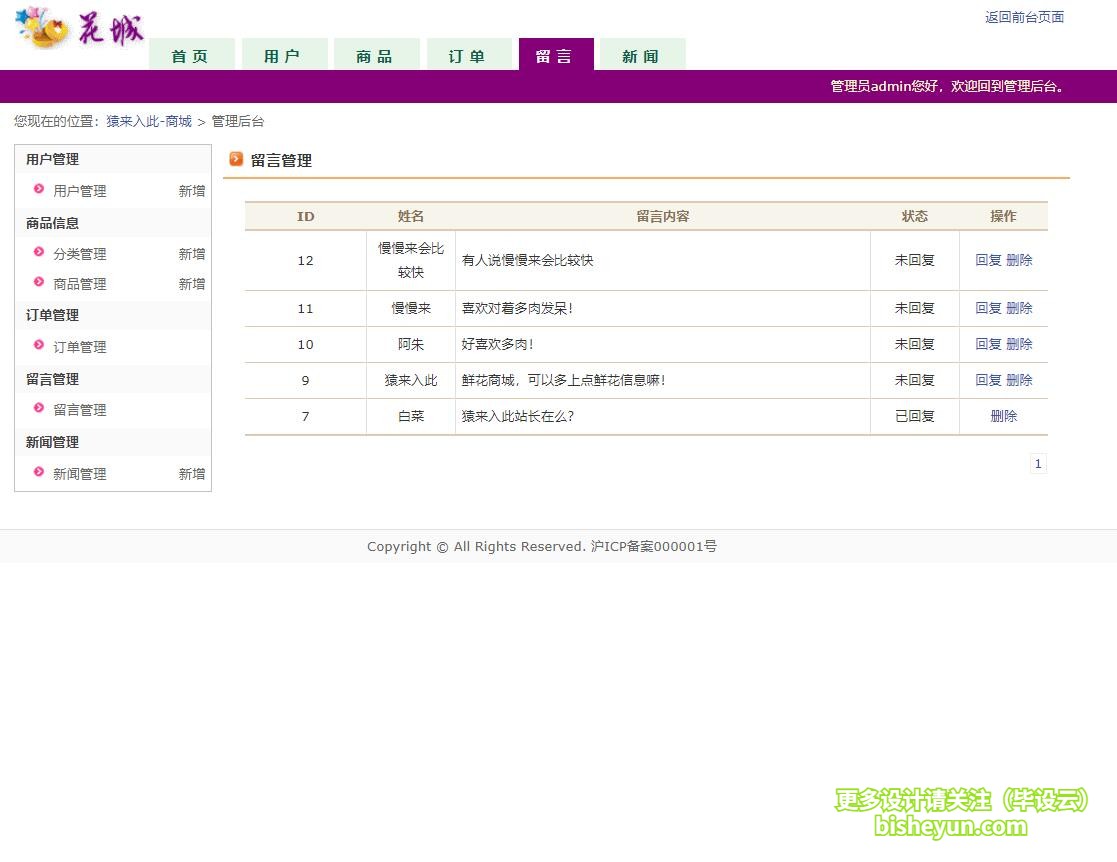The image size is (1117, 862).
Task: Click 新增 next to 用户管理
Action: 191,190
